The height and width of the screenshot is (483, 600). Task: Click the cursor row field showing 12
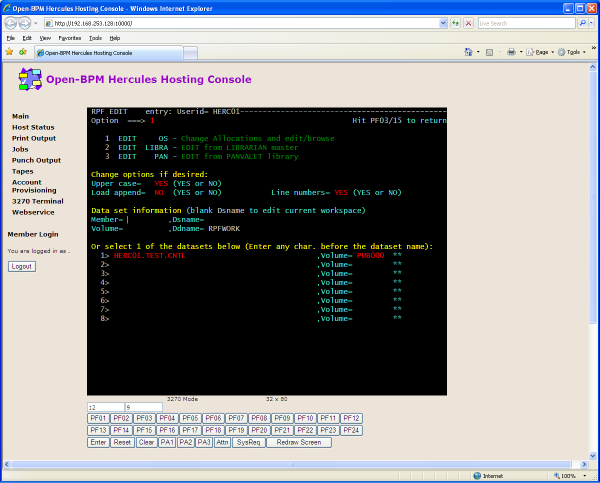(x=106, y=407)
